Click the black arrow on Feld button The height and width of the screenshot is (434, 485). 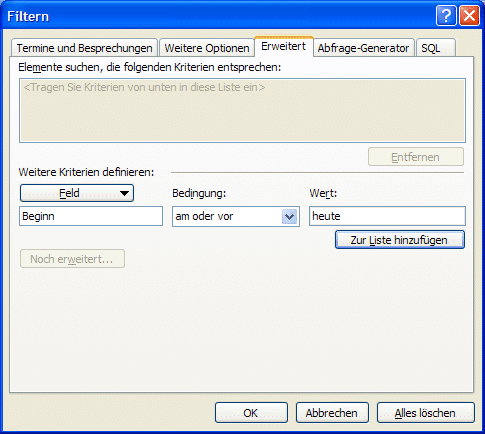pyautogui.click(x=124, y=193)
